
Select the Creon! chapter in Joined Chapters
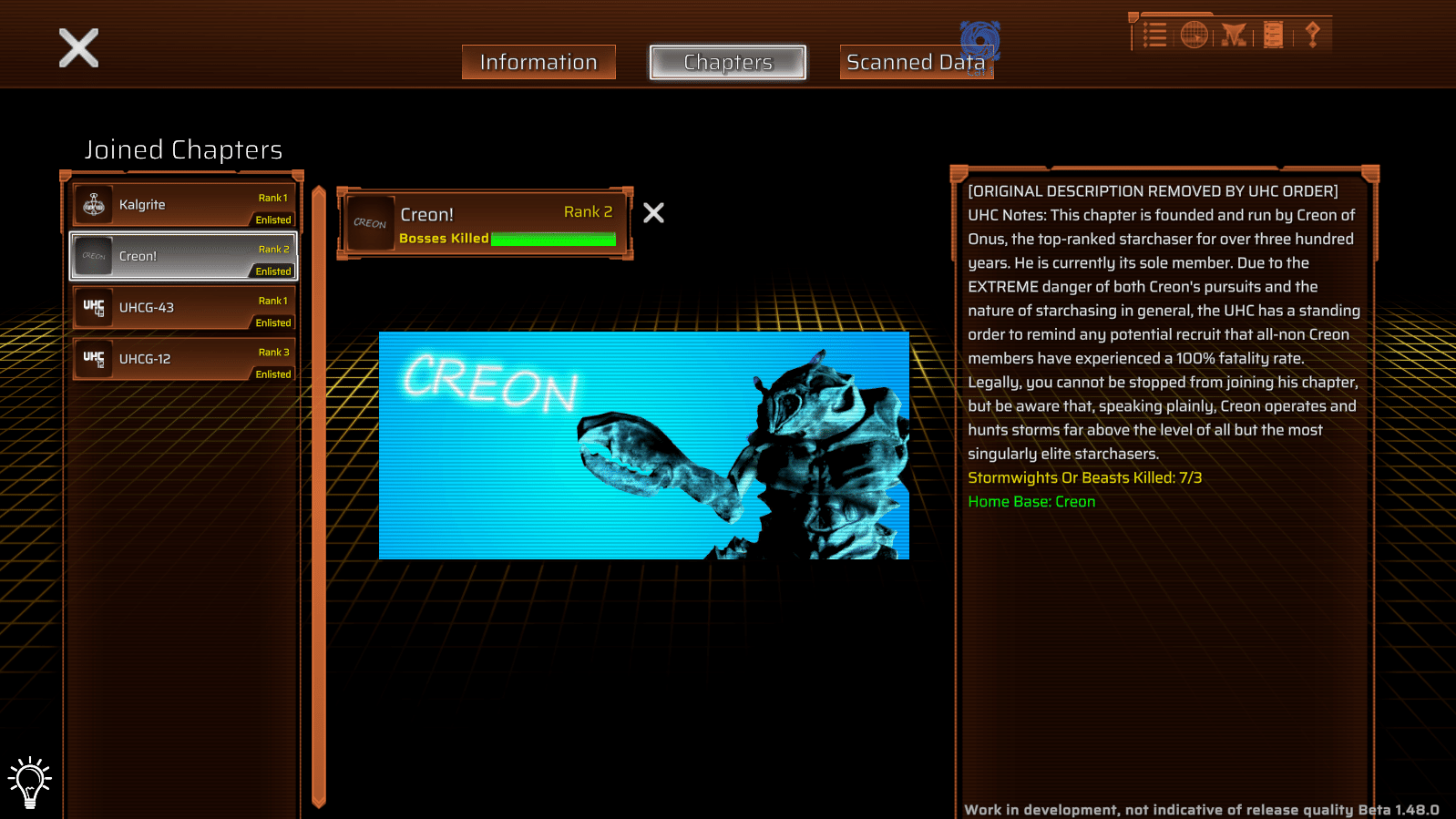click(x=184, y=256)
